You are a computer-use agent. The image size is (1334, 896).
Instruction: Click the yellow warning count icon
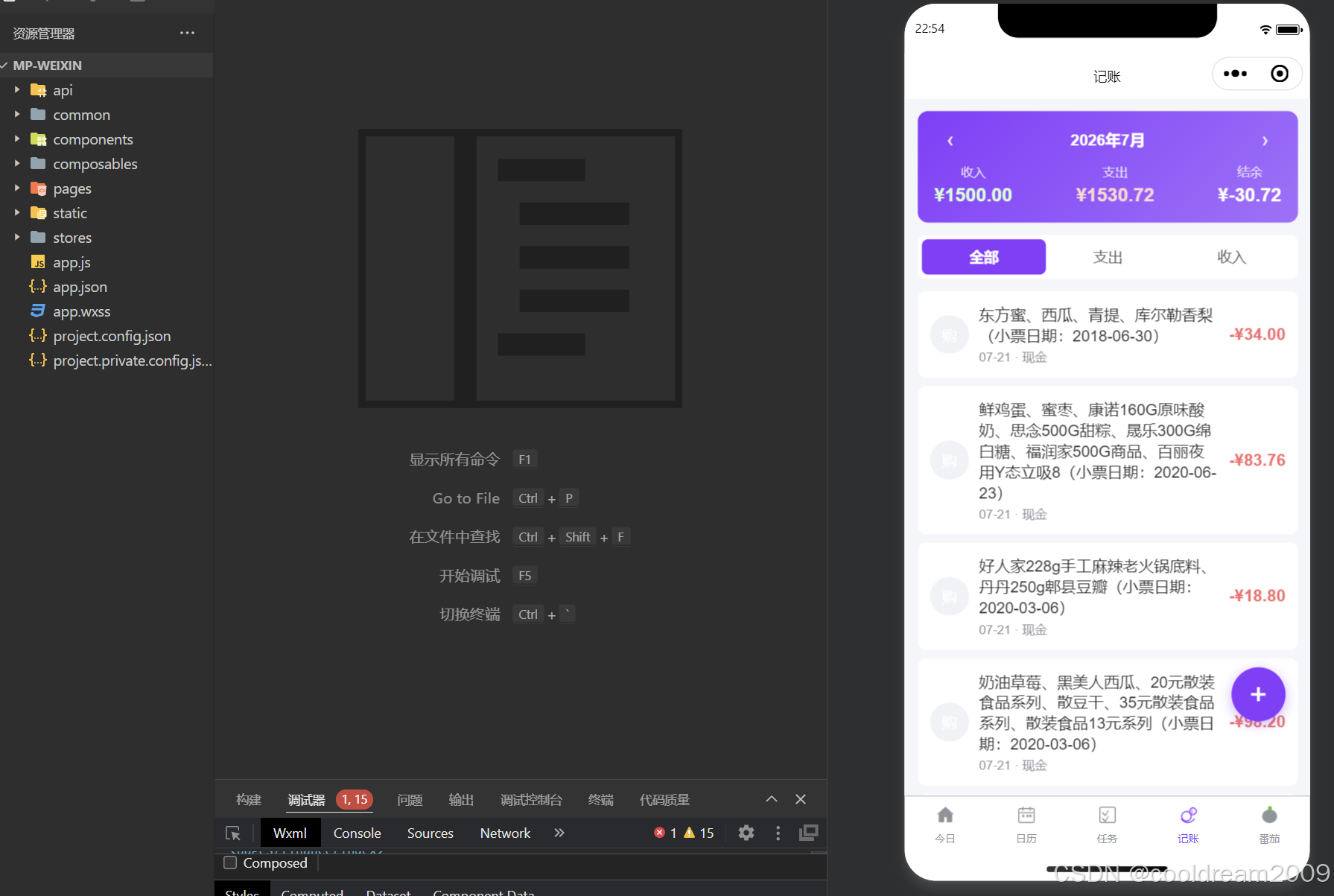click(x=690, y=833)
